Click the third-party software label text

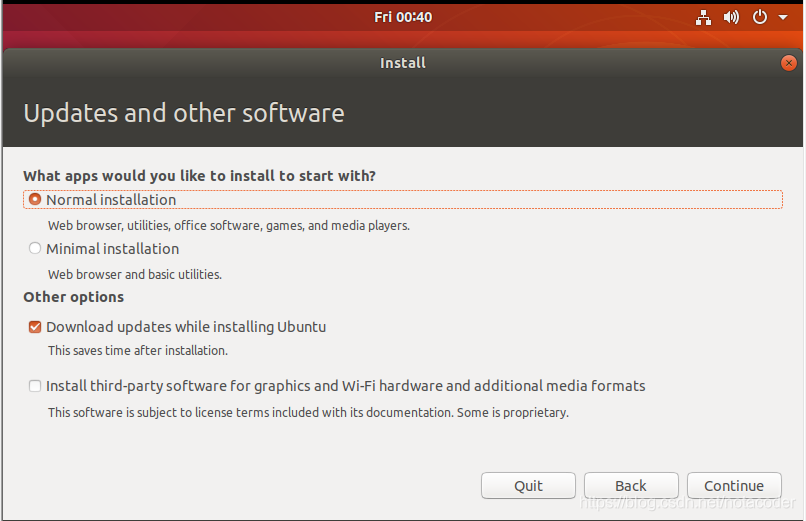click(x=345, y=386)
